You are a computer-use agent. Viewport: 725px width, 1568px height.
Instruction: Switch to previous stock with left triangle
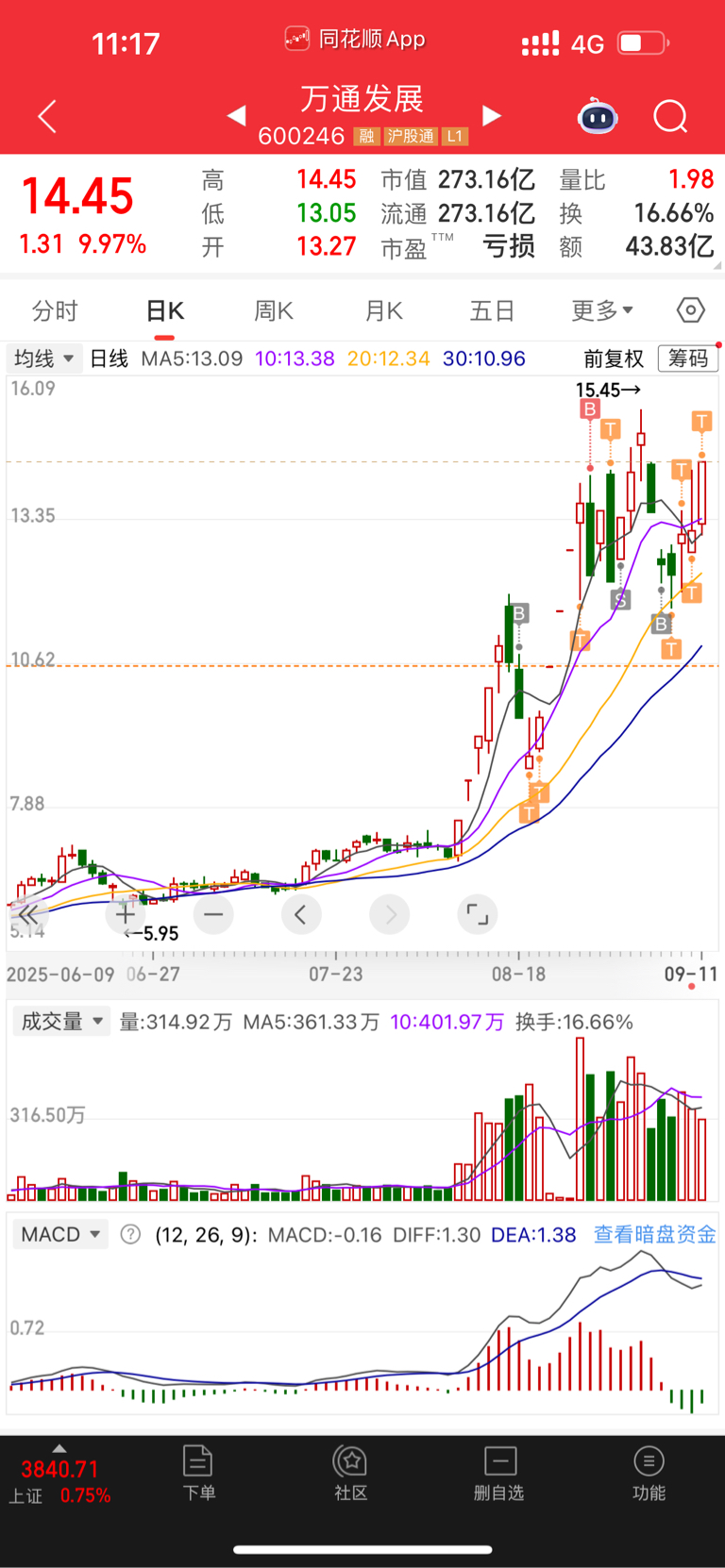click(237, 115)
